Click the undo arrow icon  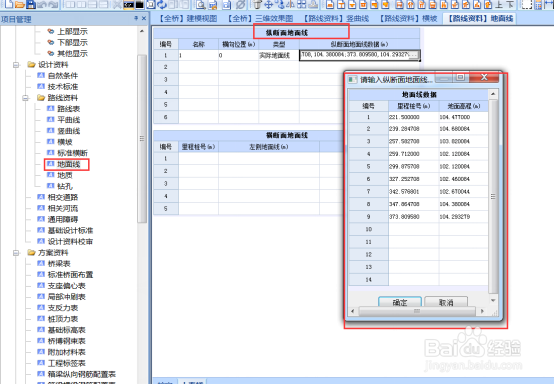coord(42,4)
